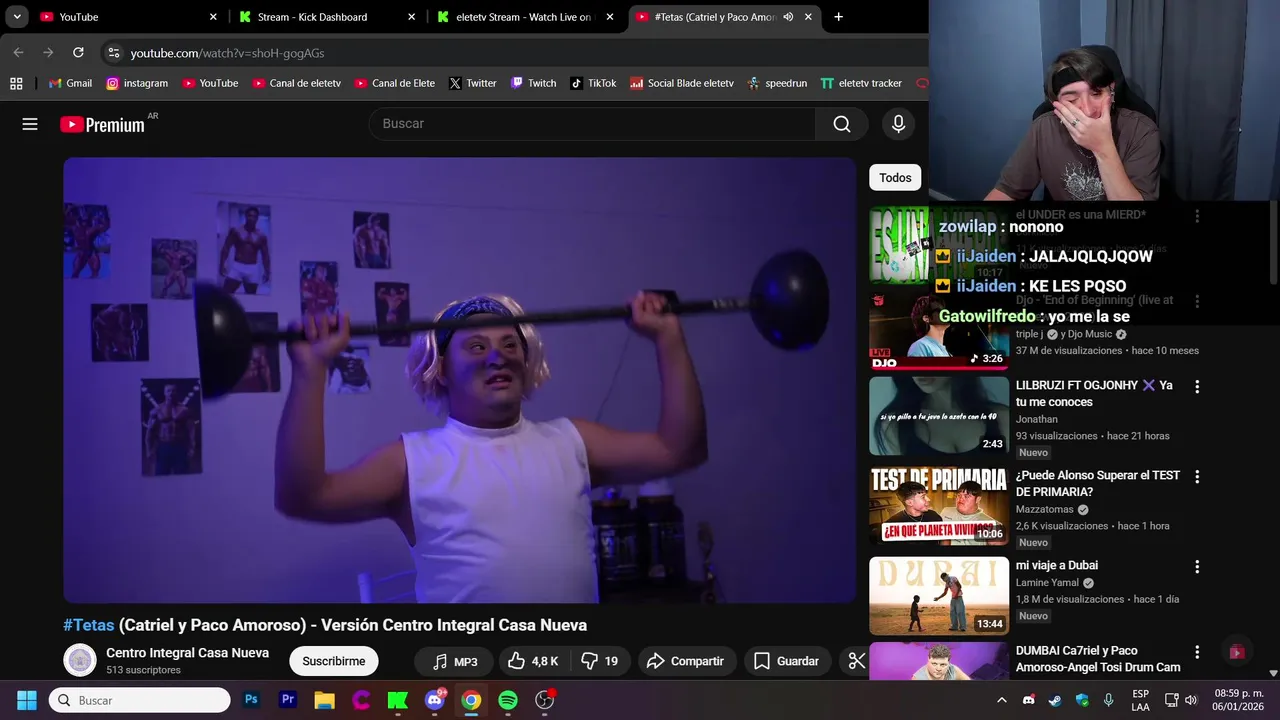The width and height of the screenshot is (1280, 720).
Task: Open Centro Integral Casa Nueva channel avatar
Action: [x=80, y=660]
